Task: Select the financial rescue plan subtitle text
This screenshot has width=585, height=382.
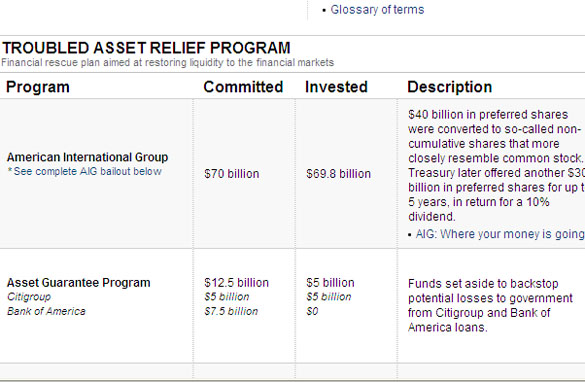Action: pyautogui.click(x=168, y=62)
